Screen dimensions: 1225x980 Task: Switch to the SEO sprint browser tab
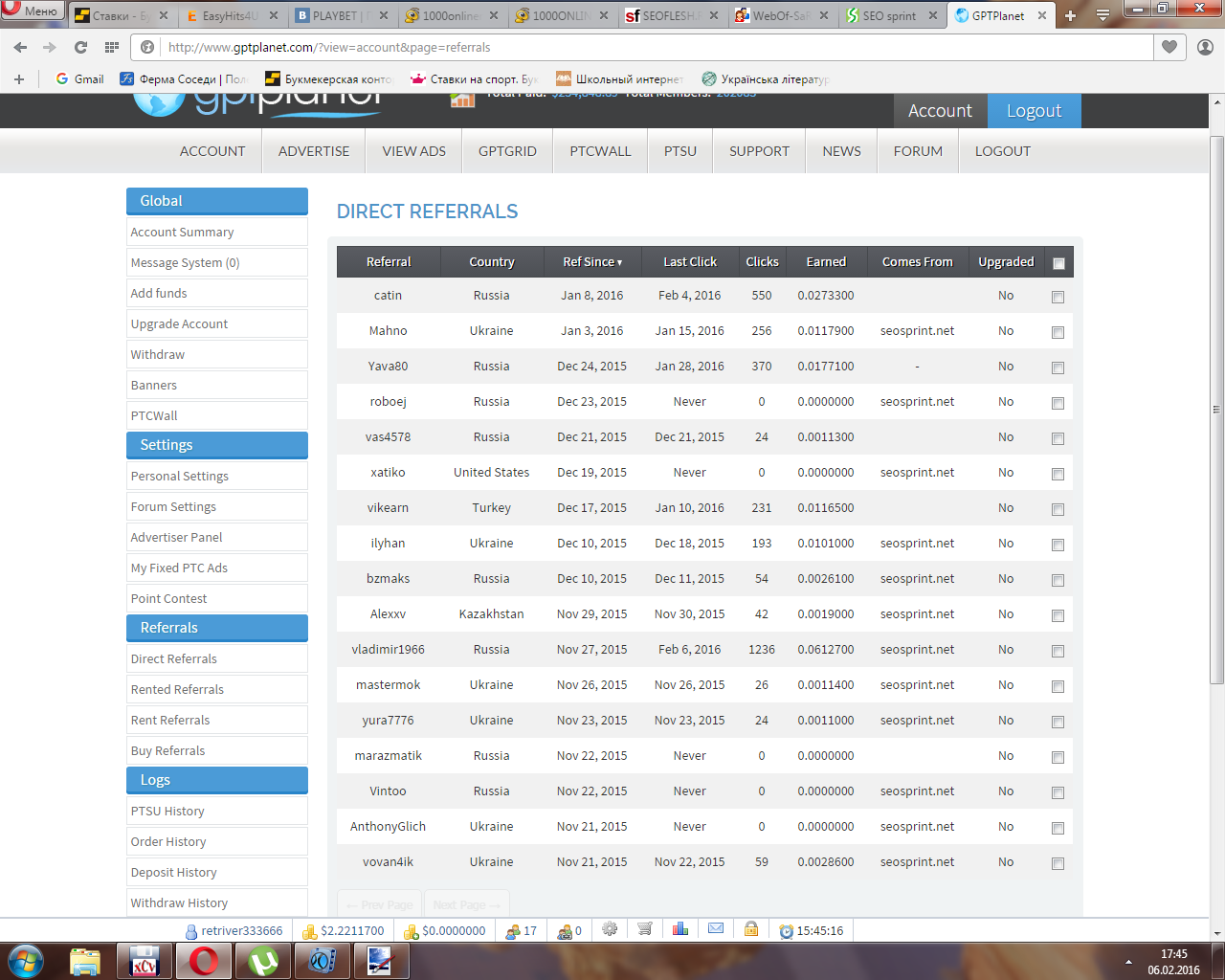[x=892, y=15]
